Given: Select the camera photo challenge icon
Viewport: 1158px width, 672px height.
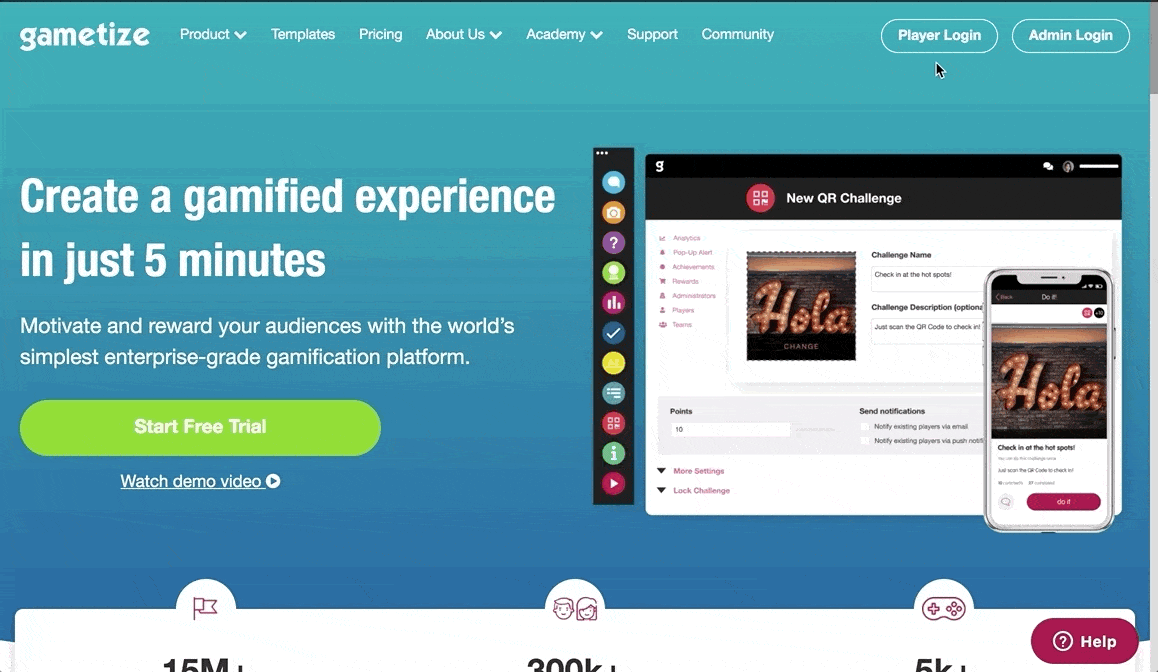Looking at the screenshot, I should click(x=613, y=212).
